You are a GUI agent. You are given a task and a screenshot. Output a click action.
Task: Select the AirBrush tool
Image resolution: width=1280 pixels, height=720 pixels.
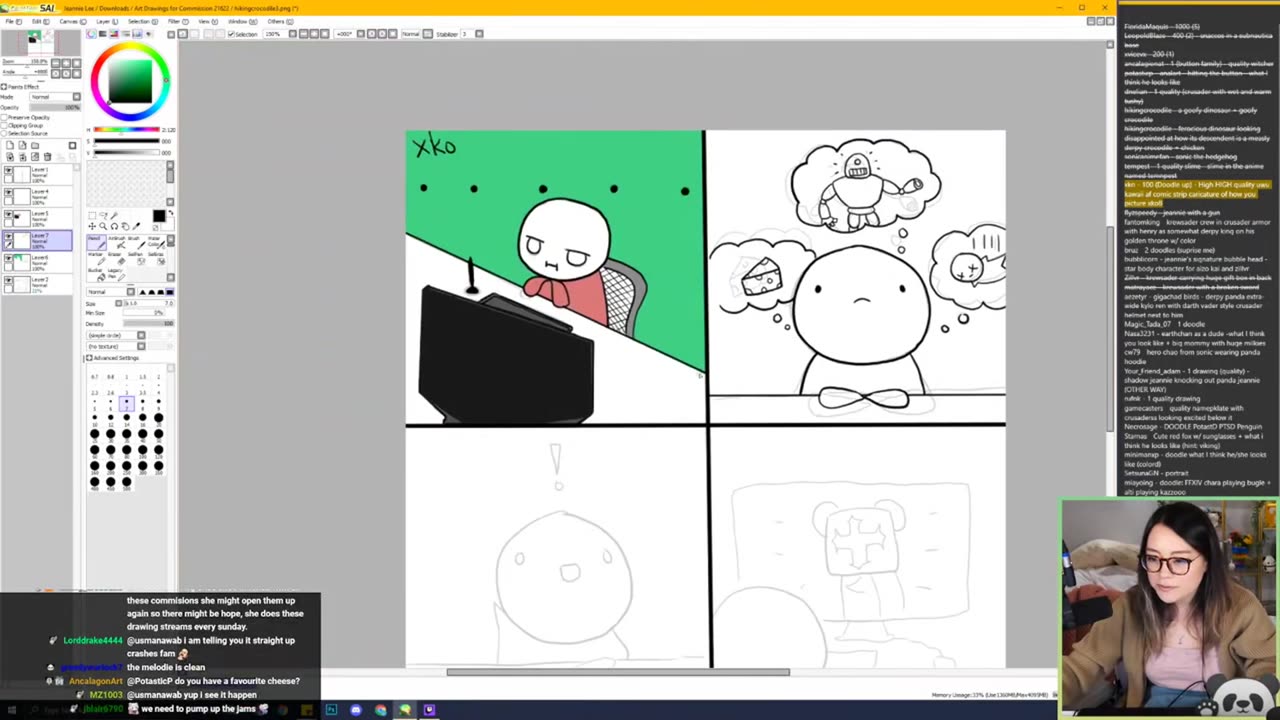point(116,242)
